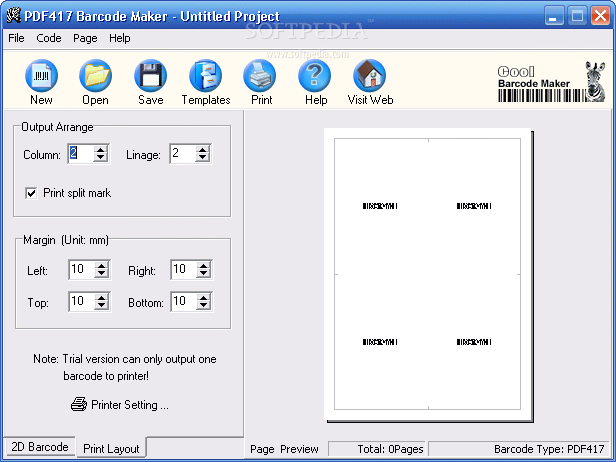This screenshot has width=616, height=462.
Task: Maximize the PDF417 Barcode Maker window
Action: [x=577, y=16]
